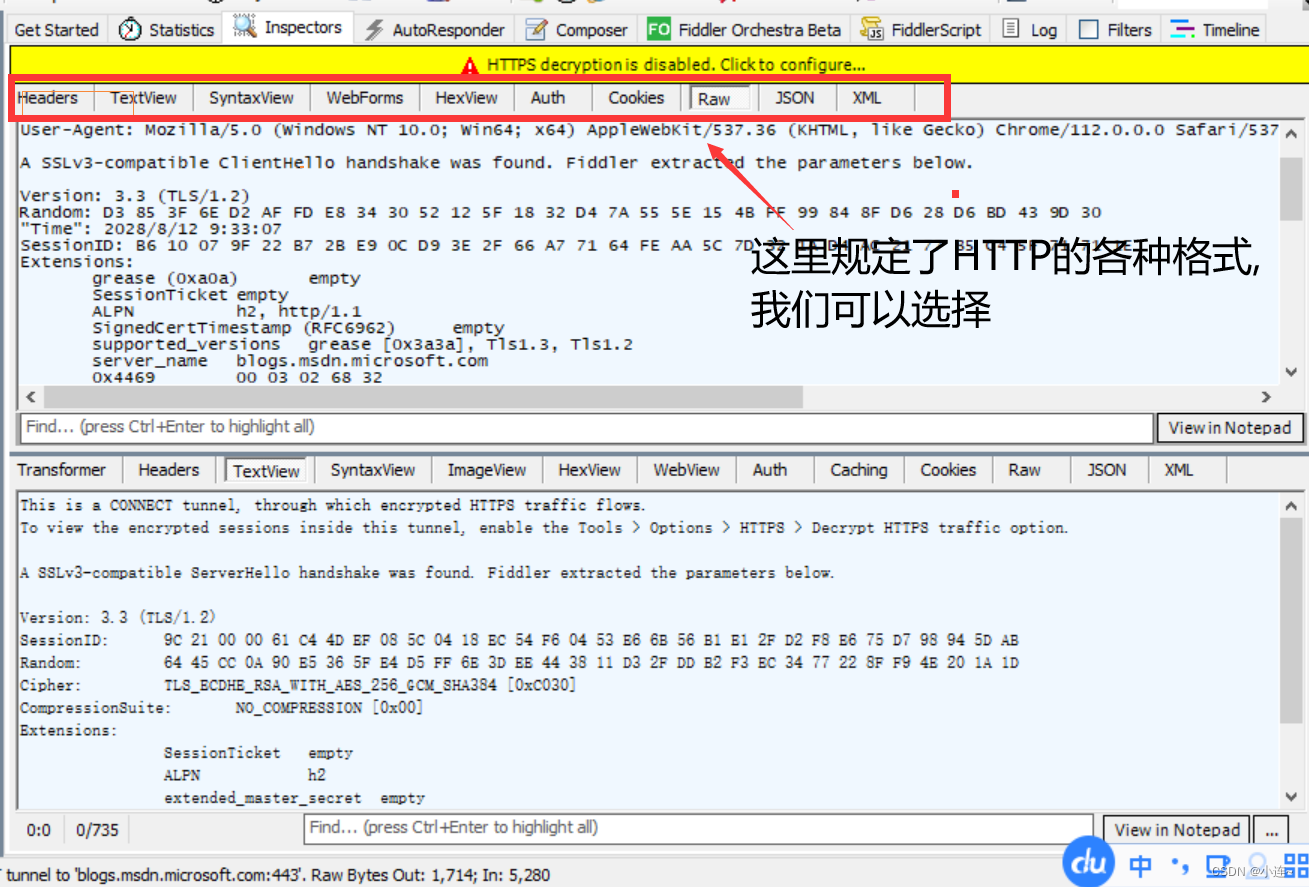Image resolution: width=1309 pixels, height=887 pixels.
Task: Open the response HexView tab
Action: pos(590,470)
